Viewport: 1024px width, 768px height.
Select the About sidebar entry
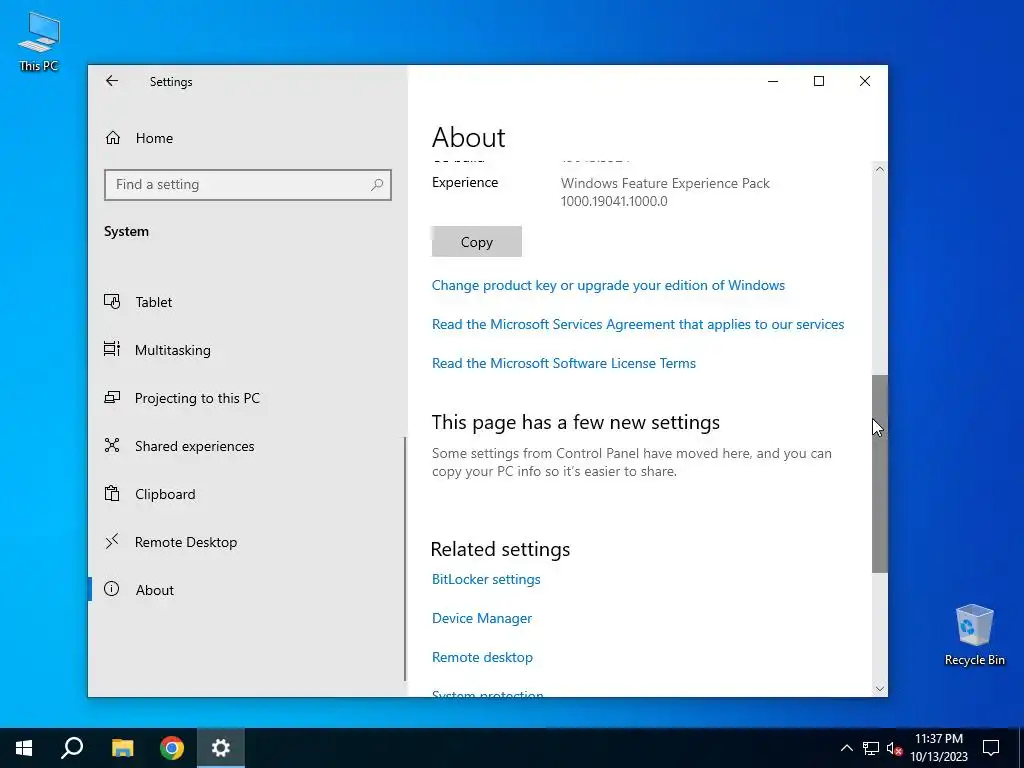[x=247, y=590]
